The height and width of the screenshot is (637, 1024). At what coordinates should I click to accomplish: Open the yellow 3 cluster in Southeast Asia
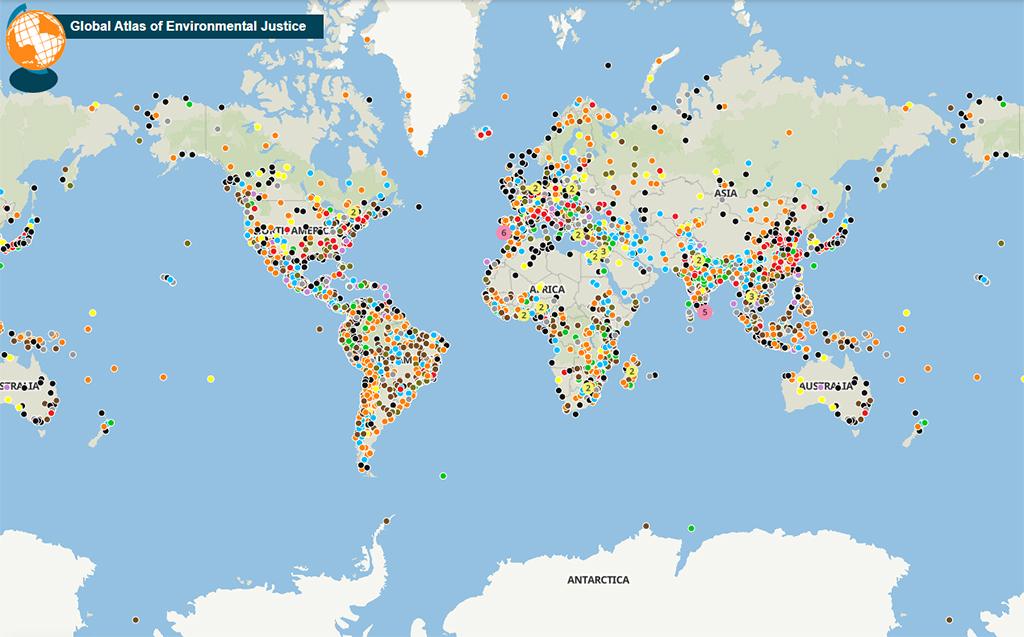[750, 297]
